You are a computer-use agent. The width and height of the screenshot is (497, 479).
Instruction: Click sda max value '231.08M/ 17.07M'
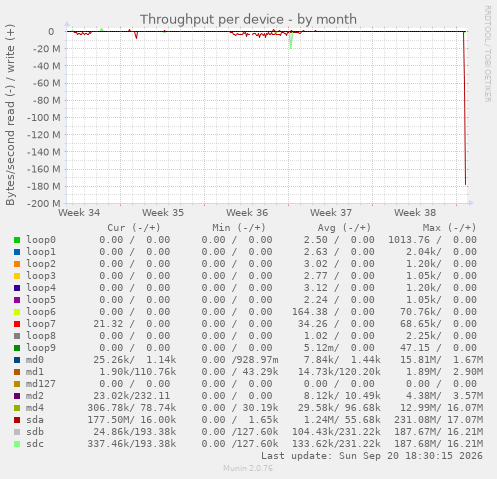(439, 420)
